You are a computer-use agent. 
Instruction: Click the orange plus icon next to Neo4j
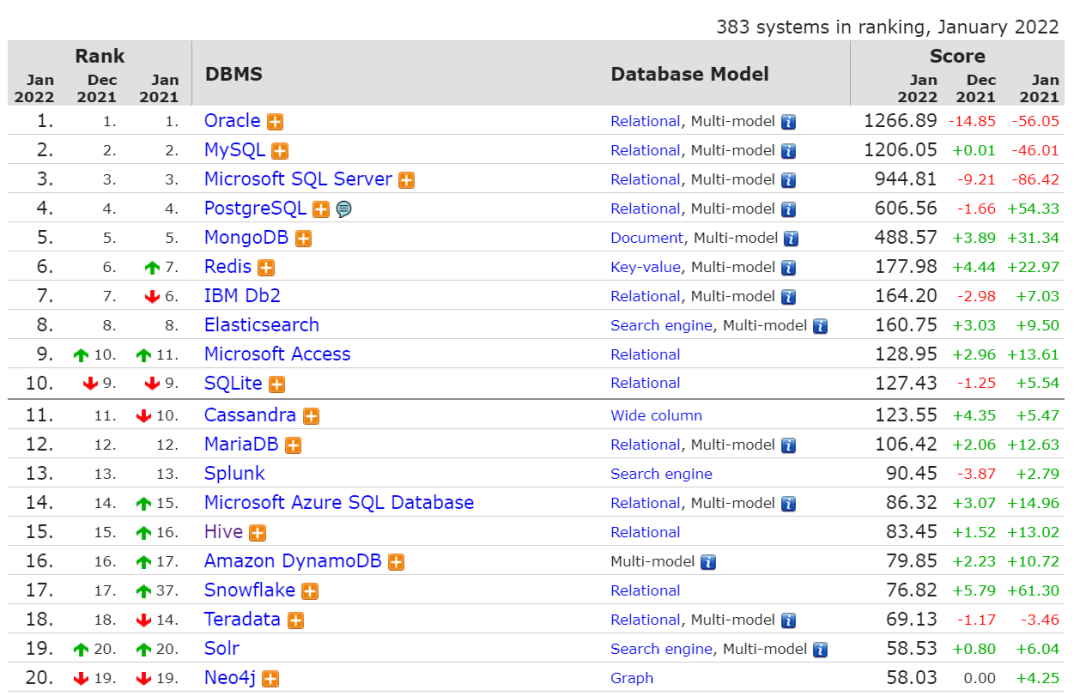[x=270, y=679]
